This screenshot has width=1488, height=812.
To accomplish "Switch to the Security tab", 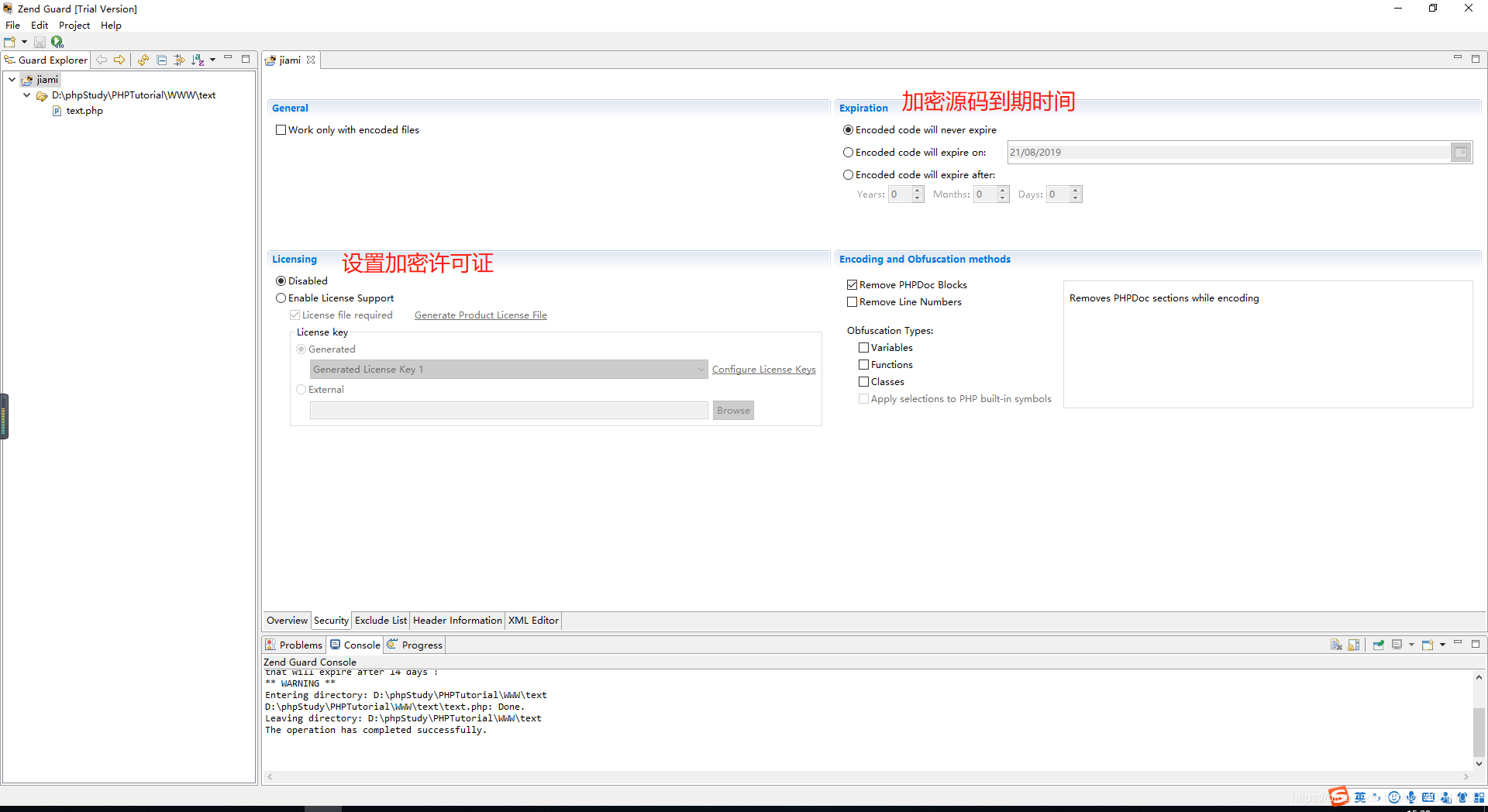I will pos(331,621).
